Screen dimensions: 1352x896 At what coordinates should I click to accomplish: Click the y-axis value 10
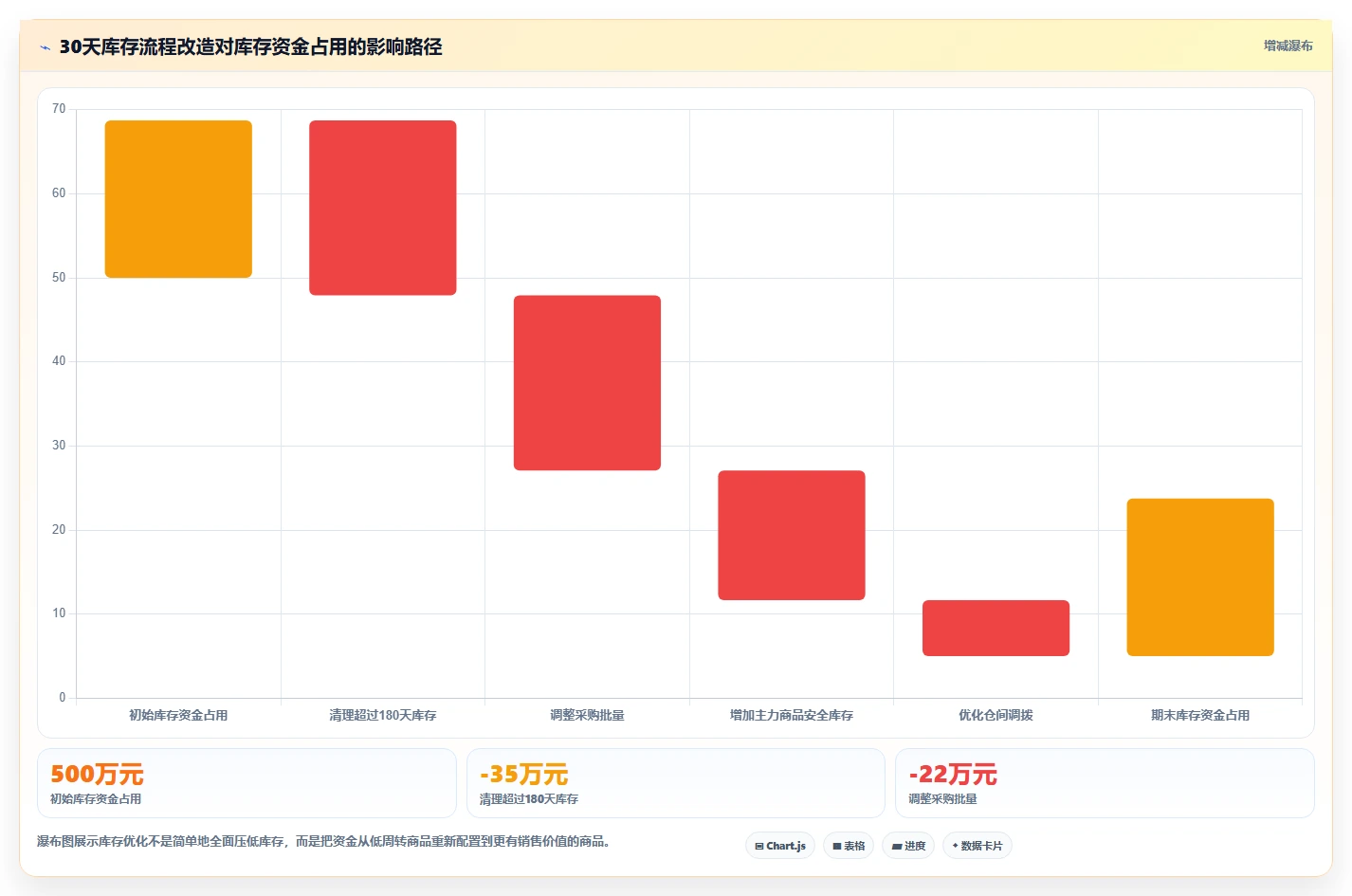[x=59, y=613]
